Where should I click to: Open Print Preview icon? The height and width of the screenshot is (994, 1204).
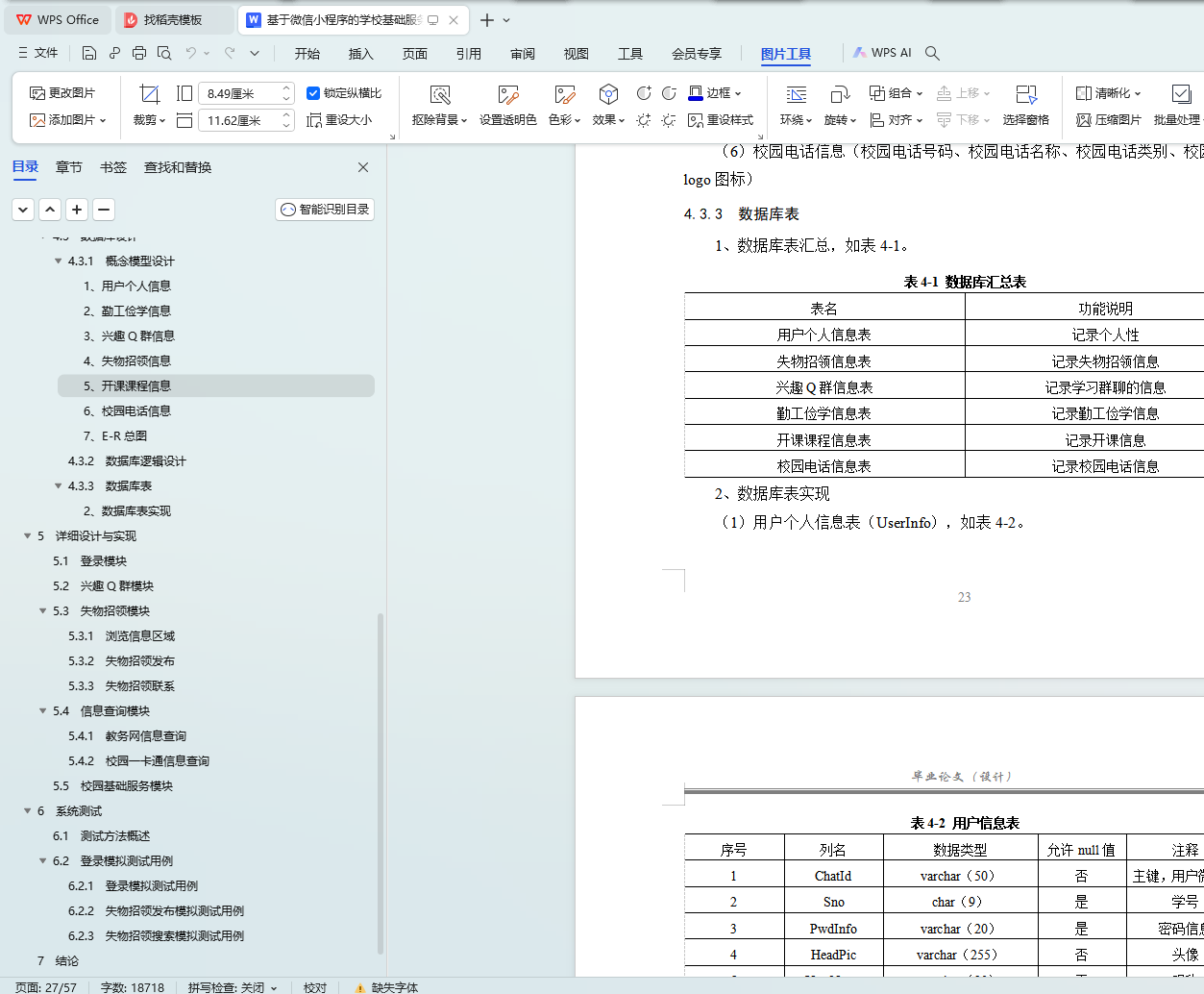164,53
